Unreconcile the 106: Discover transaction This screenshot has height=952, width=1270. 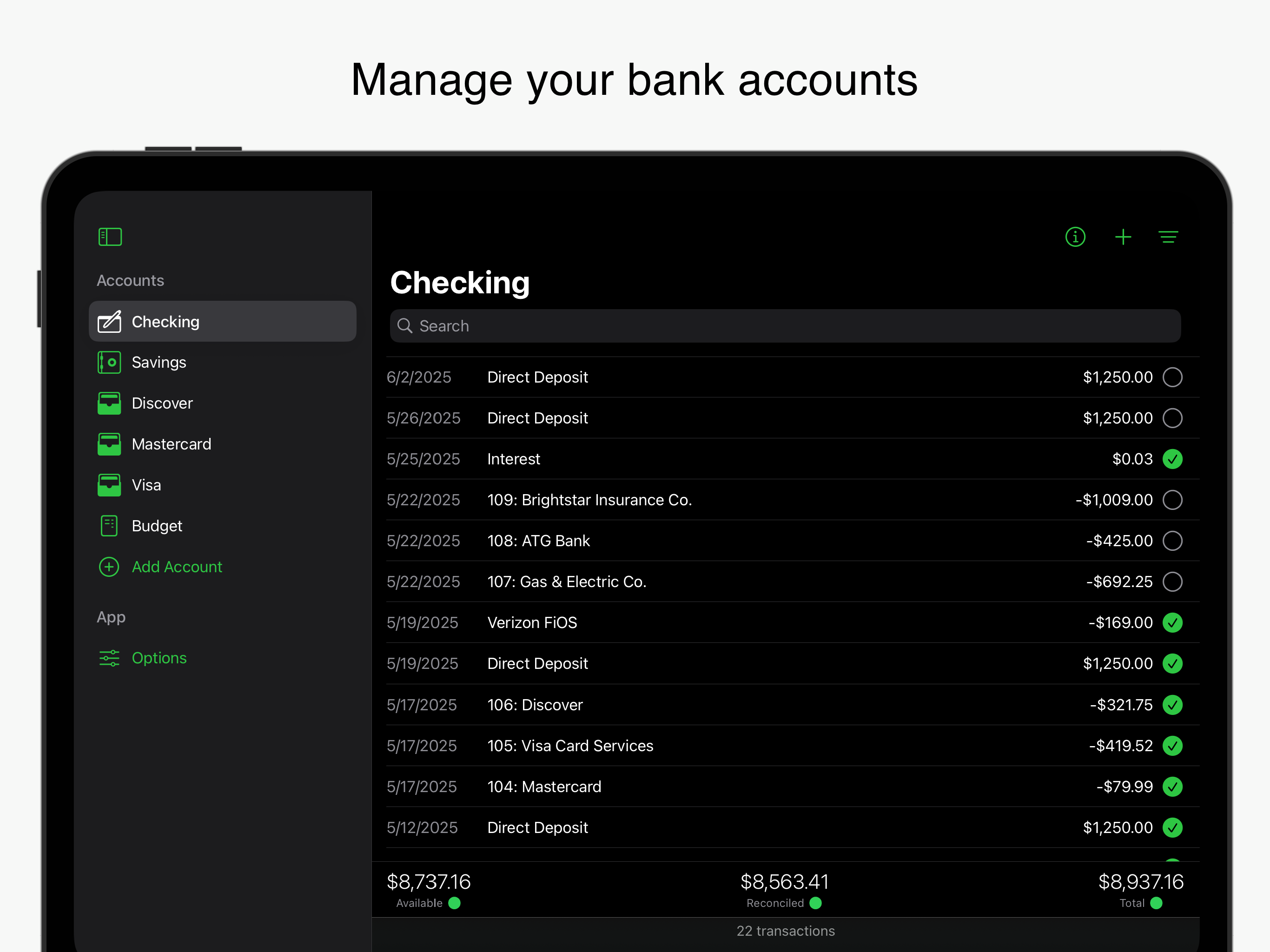click(x=1172, y=705)
